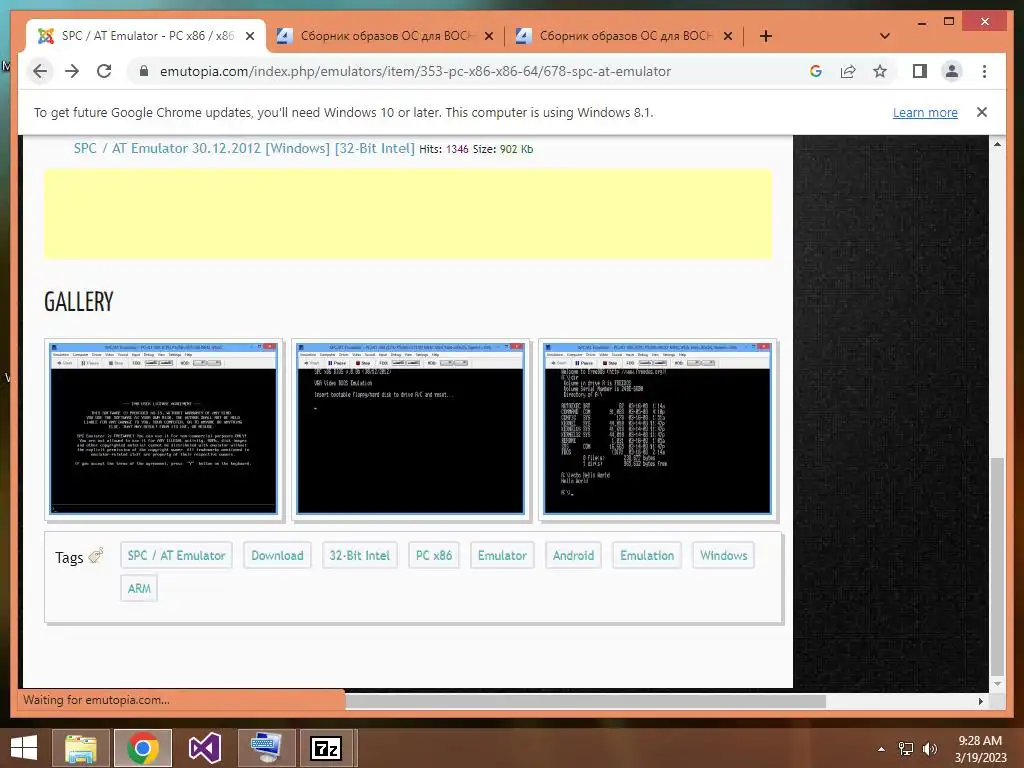Open SPC / AT Emulator 30.12.2012 download link
The width and height of the screenshot is (1024, 768).
pyautogui.click(x=244, y=148)
